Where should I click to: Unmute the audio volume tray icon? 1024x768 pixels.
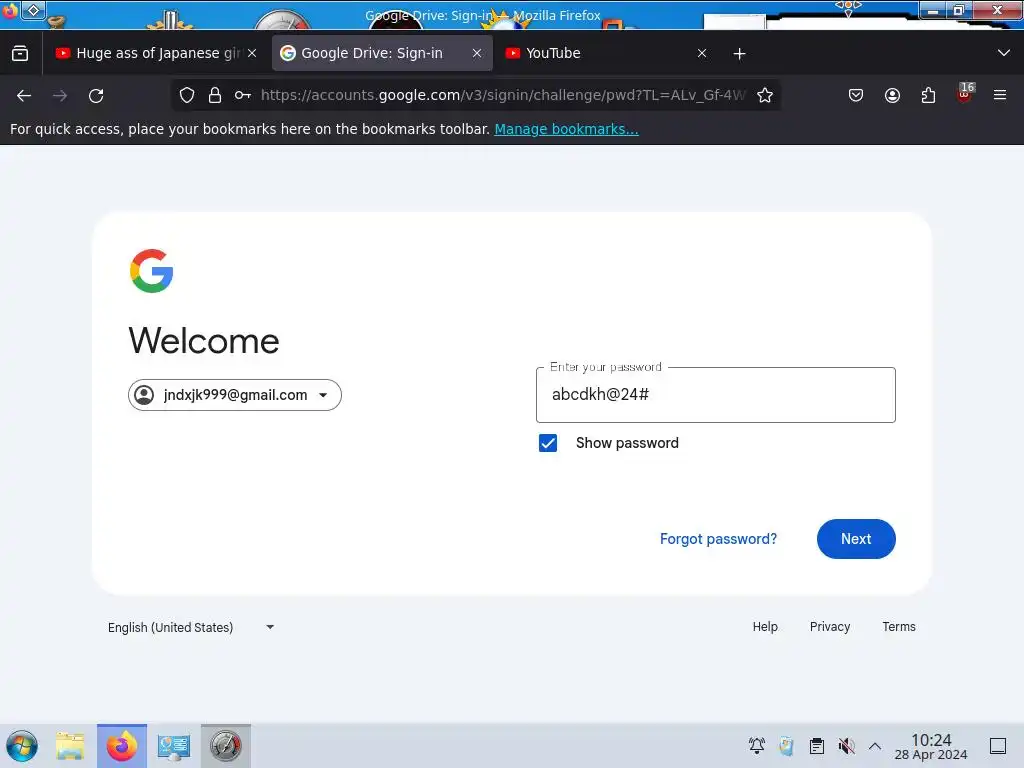(846, 746)
